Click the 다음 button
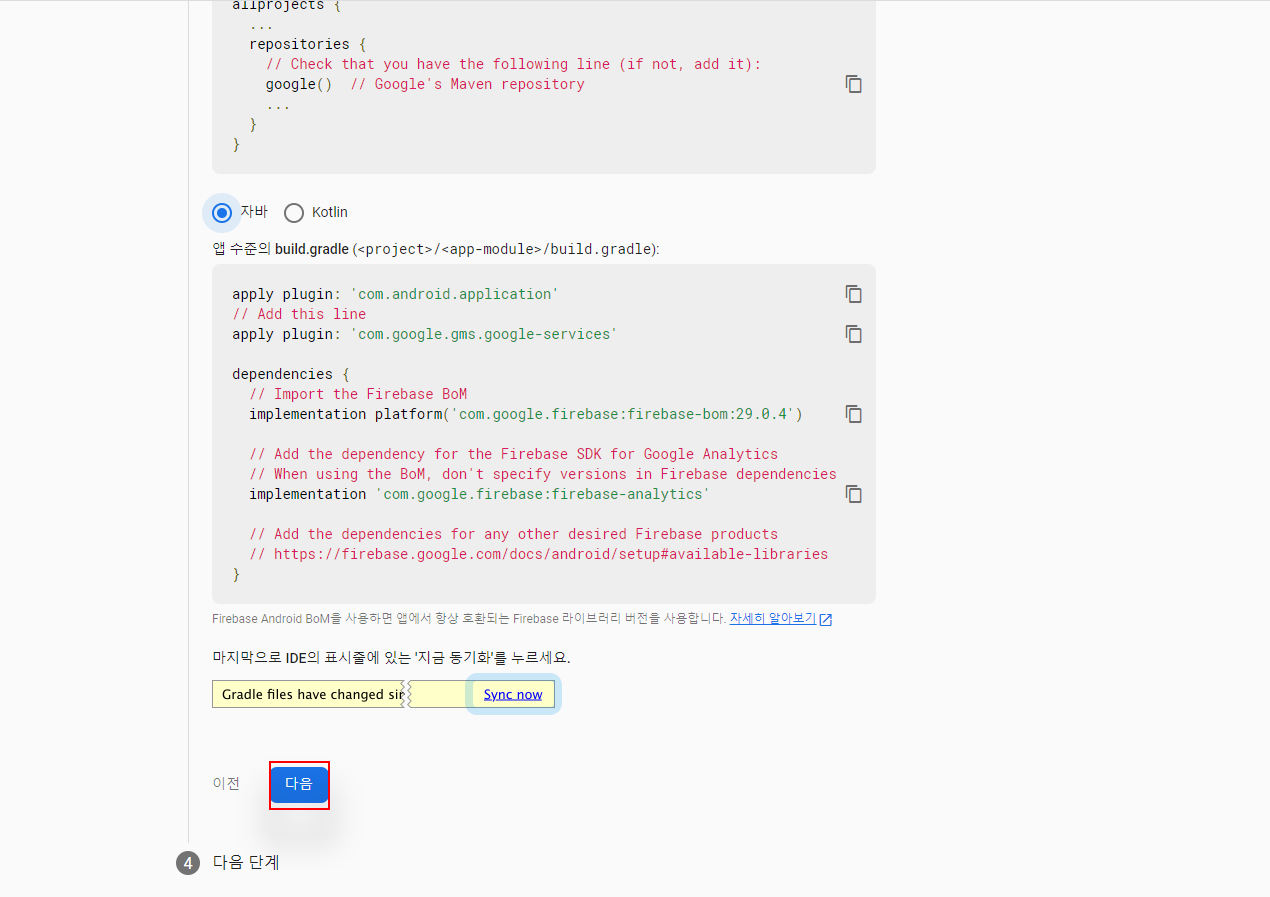Image resolution: width=1270 pixels, height=897 pixels. click(x=299, y=784)
